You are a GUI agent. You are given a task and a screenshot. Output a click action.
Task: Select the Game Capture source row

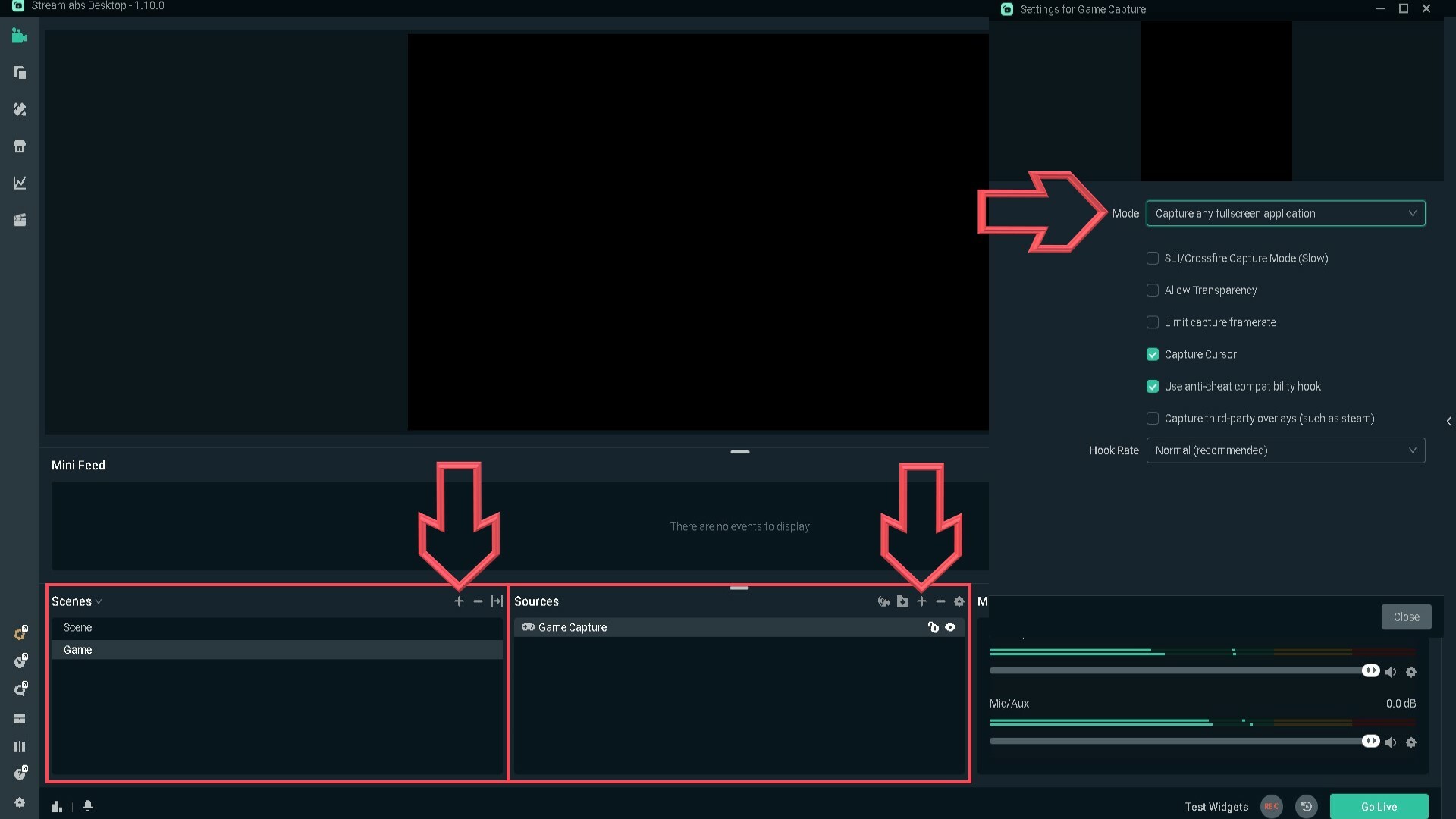point(739,627)
